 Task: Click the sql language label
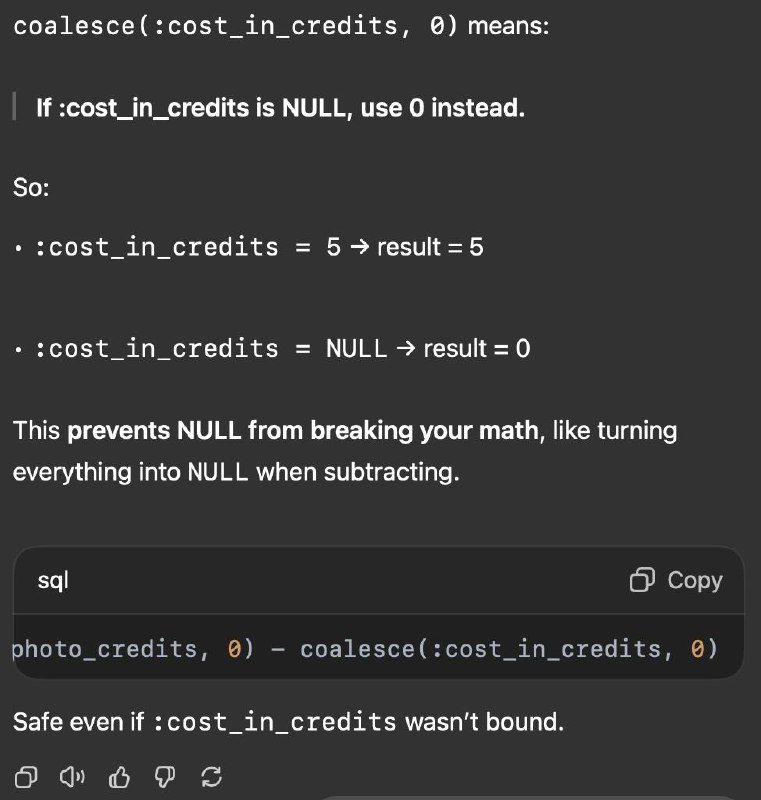tap(53, 581)
